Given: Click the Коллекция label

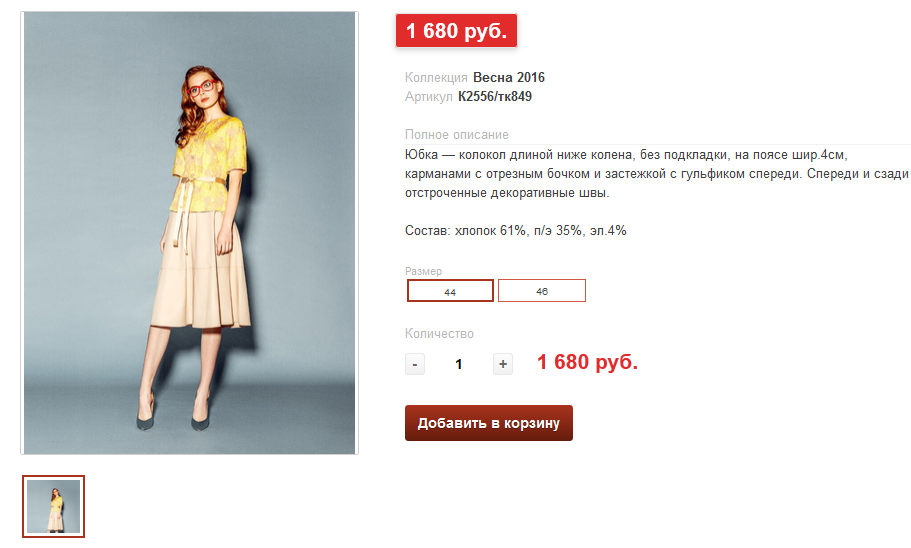Looking at the screenshot, I should tap(436, 77).
